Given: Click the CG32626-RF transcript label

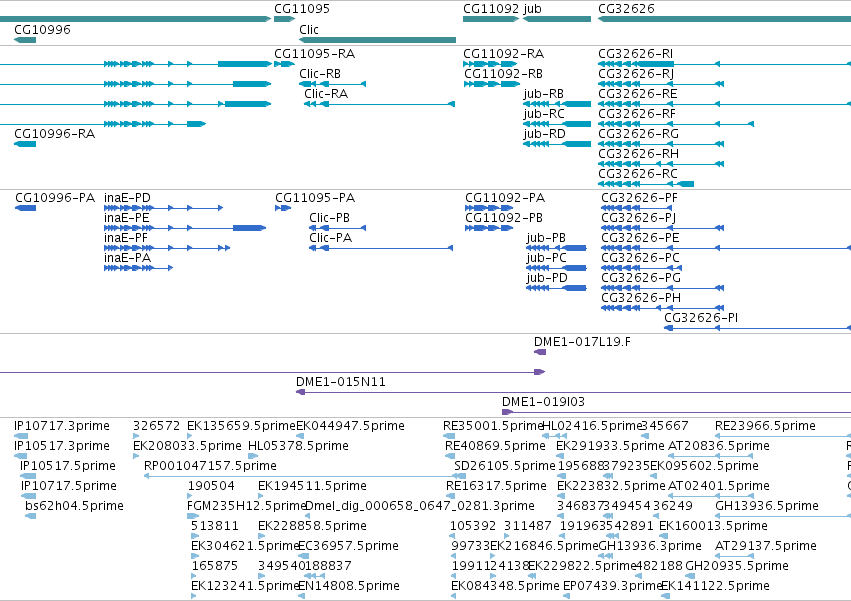Looking at the screenshot, I should pos(637,114).
